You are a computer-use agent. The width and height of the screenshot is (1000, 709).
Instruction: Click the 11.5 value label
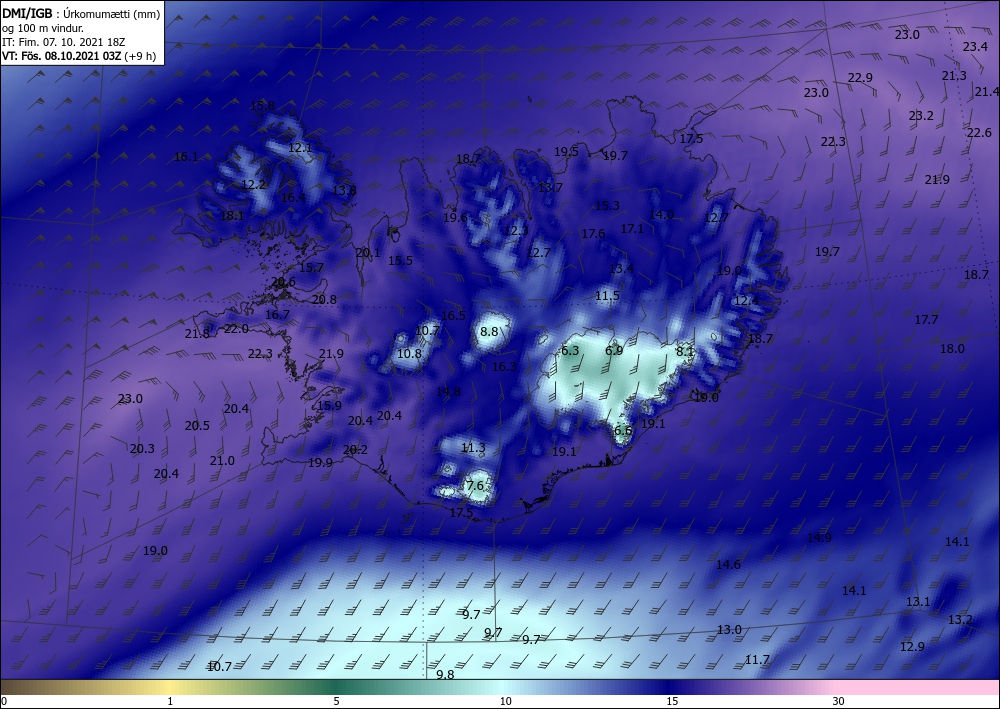pyautogui.click(x=607, y=295)
